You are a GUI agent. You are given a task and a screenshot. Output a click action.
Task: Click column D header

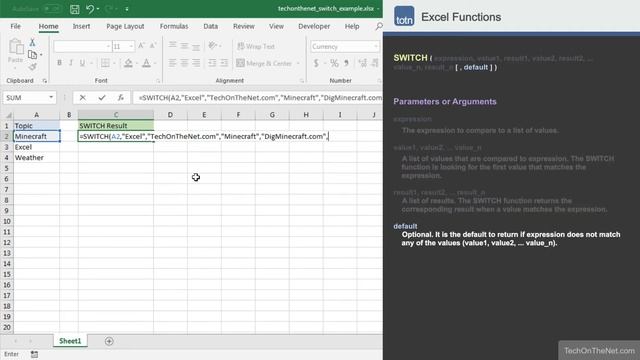170,115
